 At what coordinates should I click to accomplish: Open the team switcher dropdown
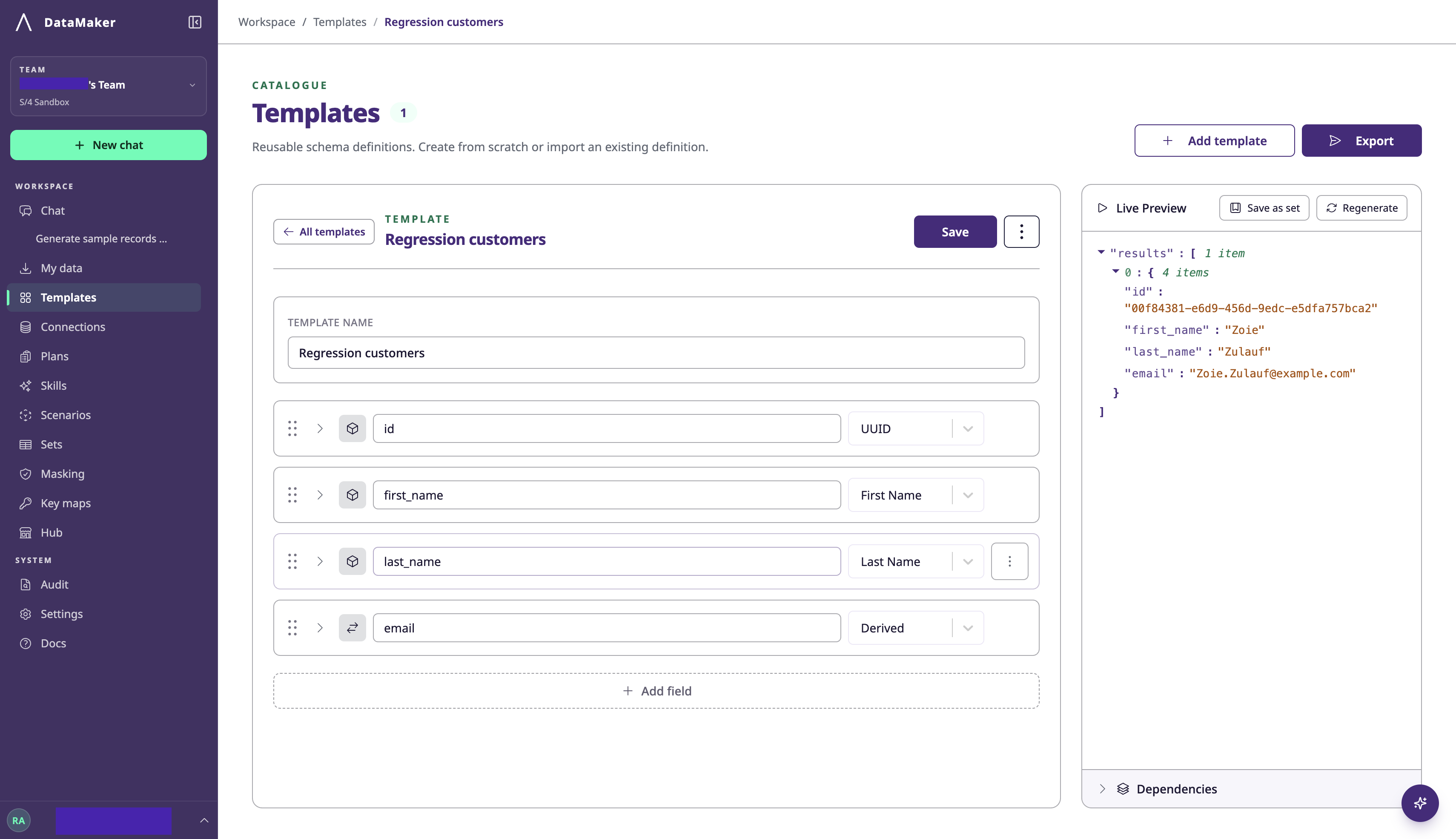click(x=108, y=86)
